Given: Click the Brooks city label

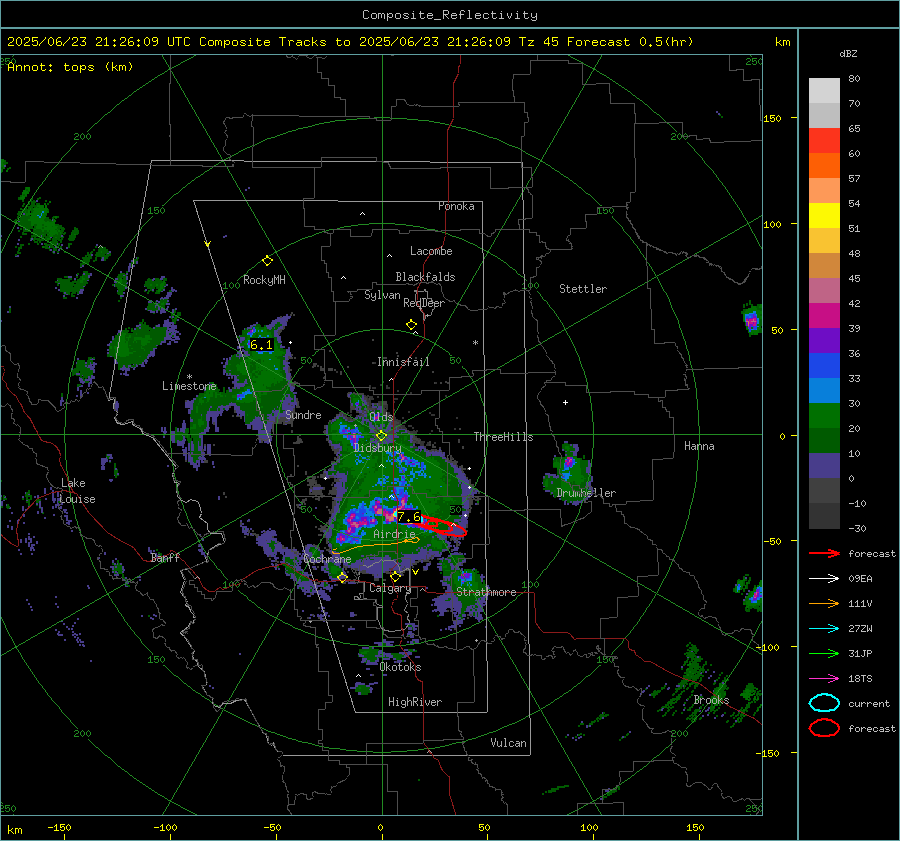Looking at the screenshot, I should (x=711, y=700).
